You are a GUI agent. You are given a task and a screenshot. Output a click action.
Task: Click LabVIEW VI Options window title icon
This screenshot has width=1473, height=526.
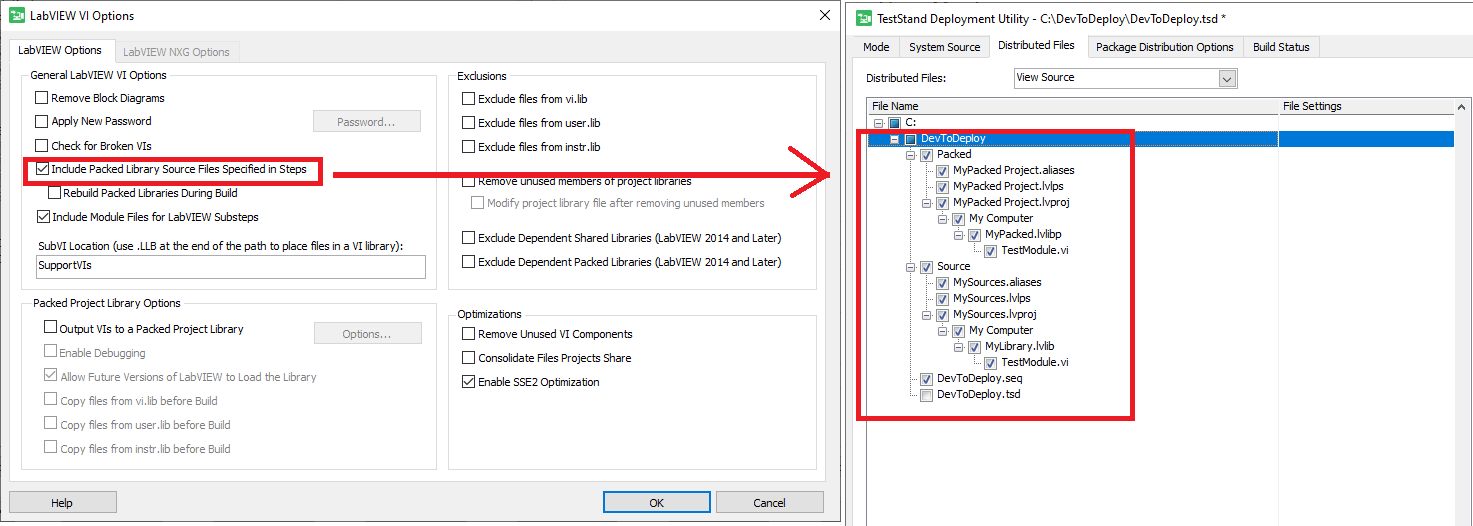[x=17, y=16]
